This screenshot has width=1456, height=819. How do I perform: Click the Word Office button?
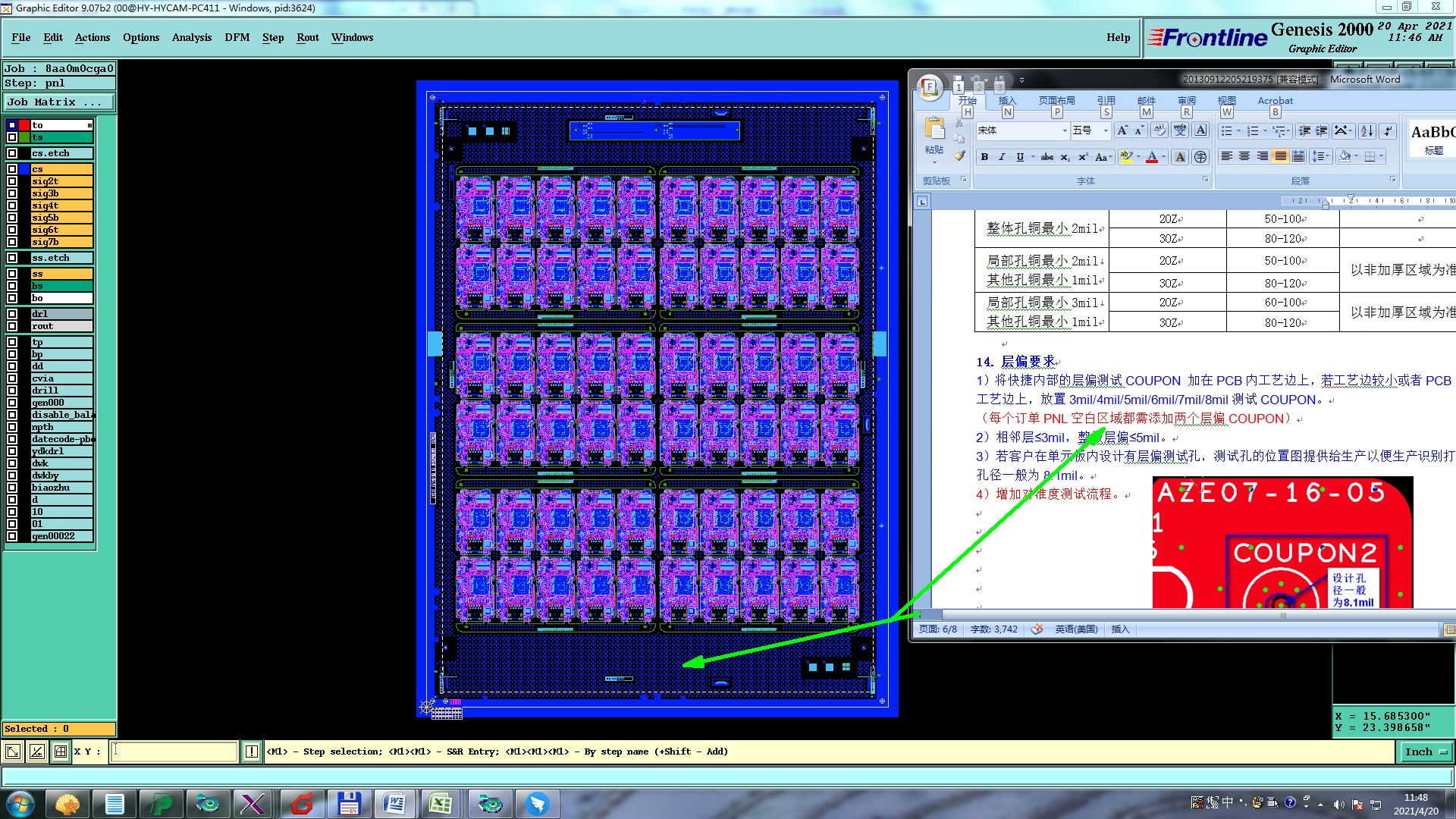point(930,87)
